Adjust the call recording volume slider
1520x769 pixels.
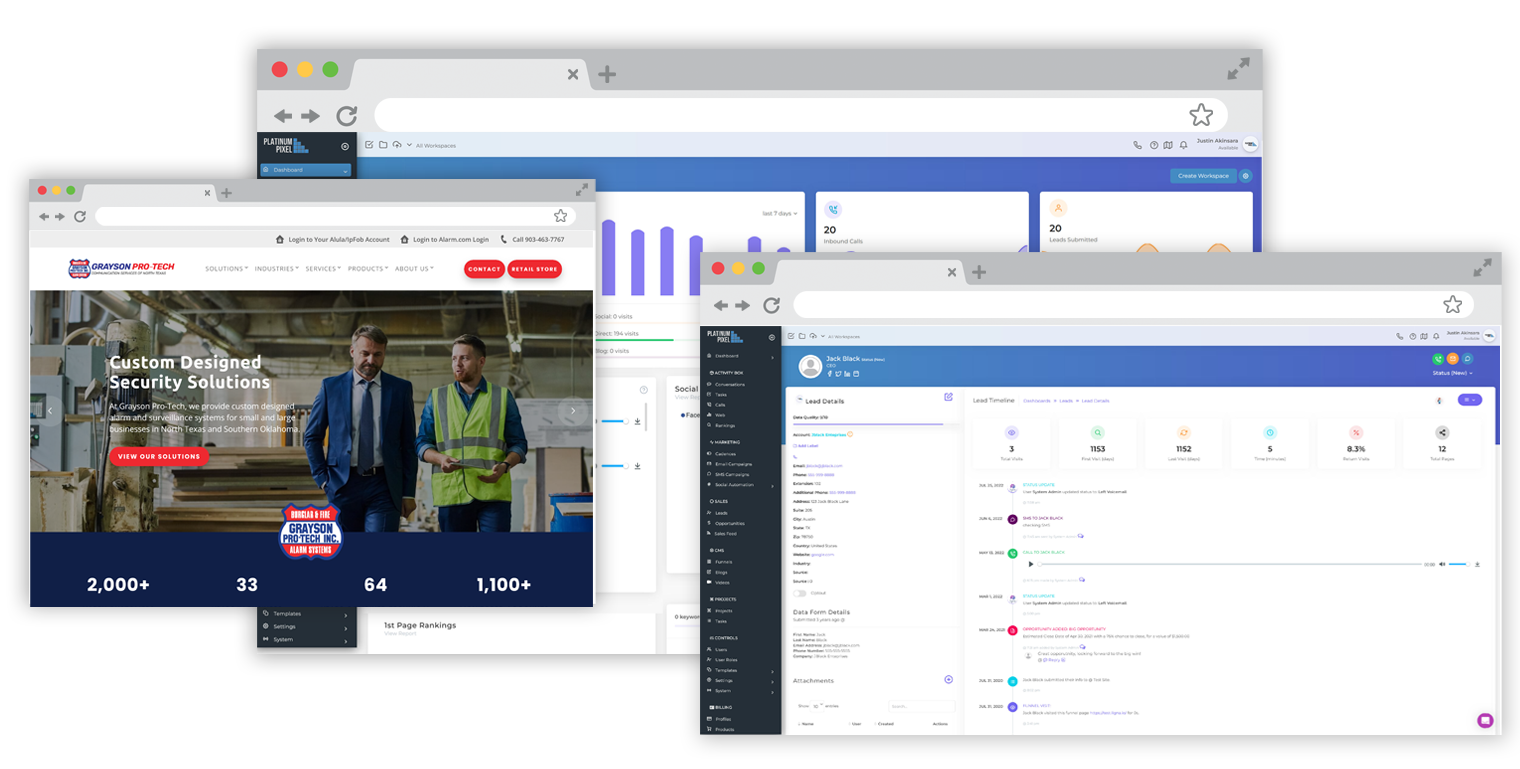pos(1460,564)
